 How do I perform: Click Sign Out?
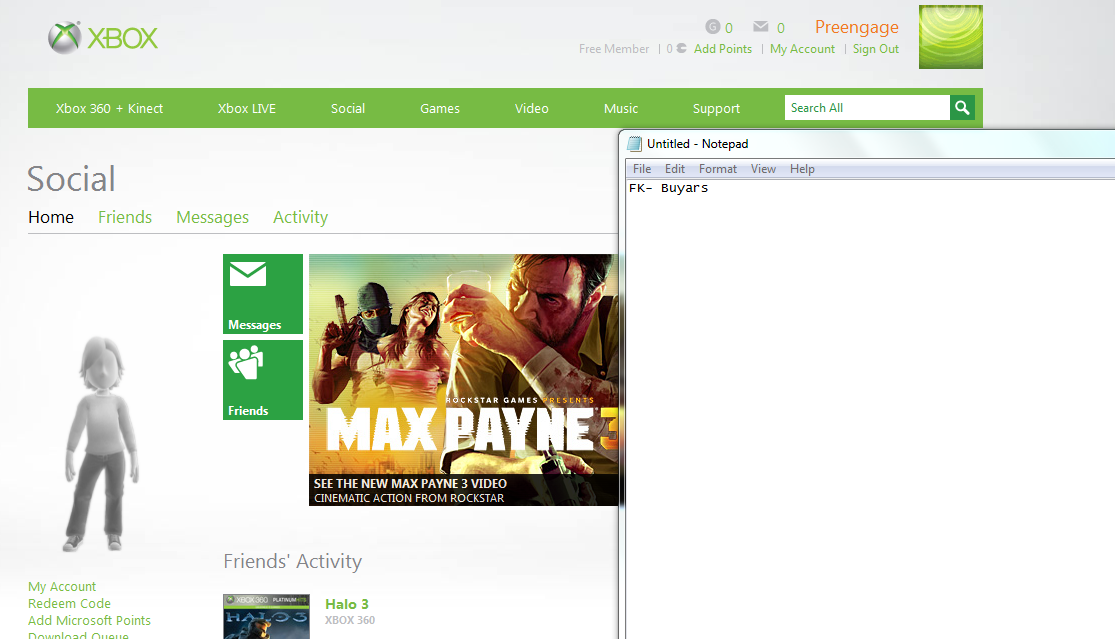pos(875,49)
